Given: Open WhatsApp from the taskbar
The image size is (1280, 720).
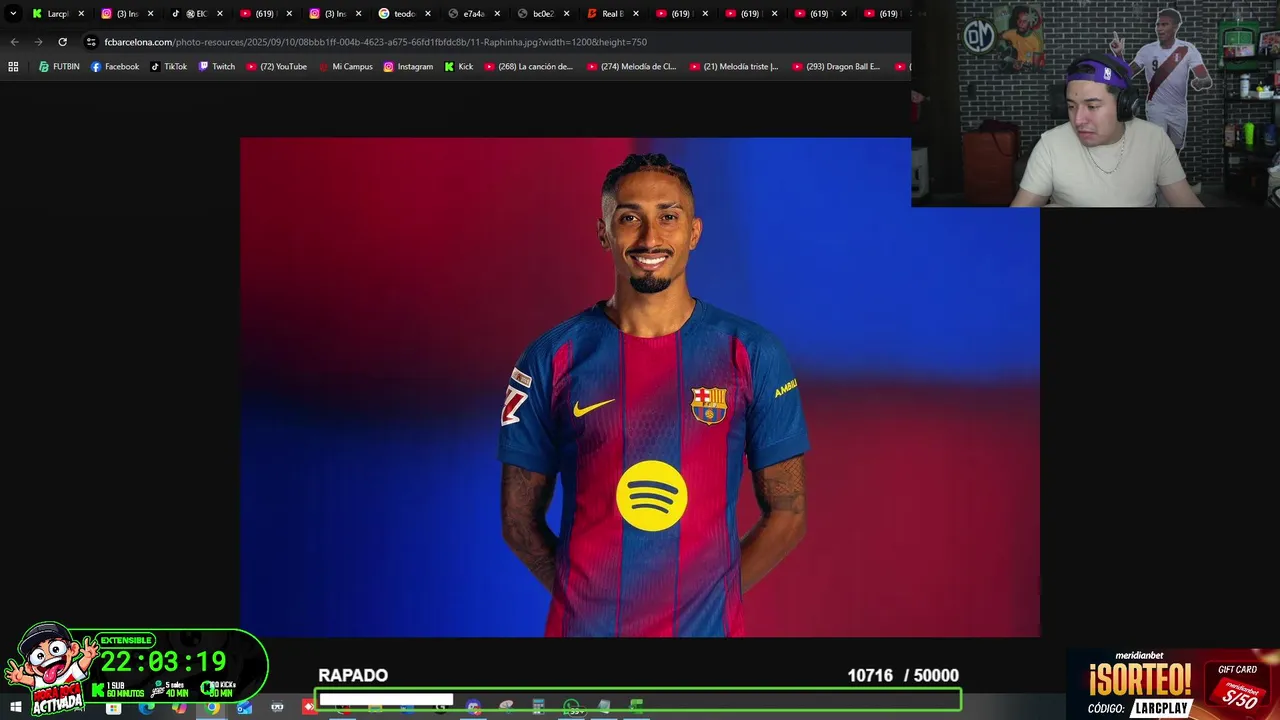Looking at the screenshot, I should coord(571,707).
